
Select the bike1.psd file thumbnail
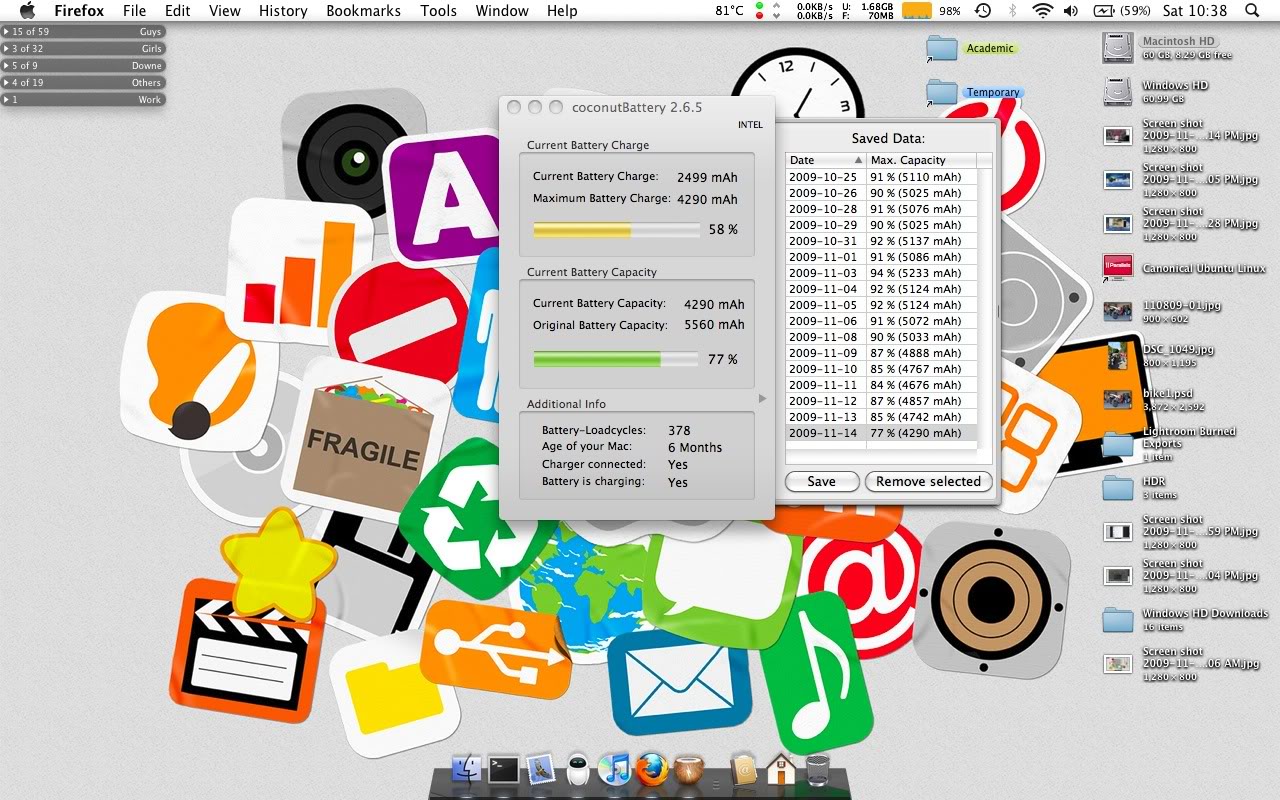(1117, 399)
